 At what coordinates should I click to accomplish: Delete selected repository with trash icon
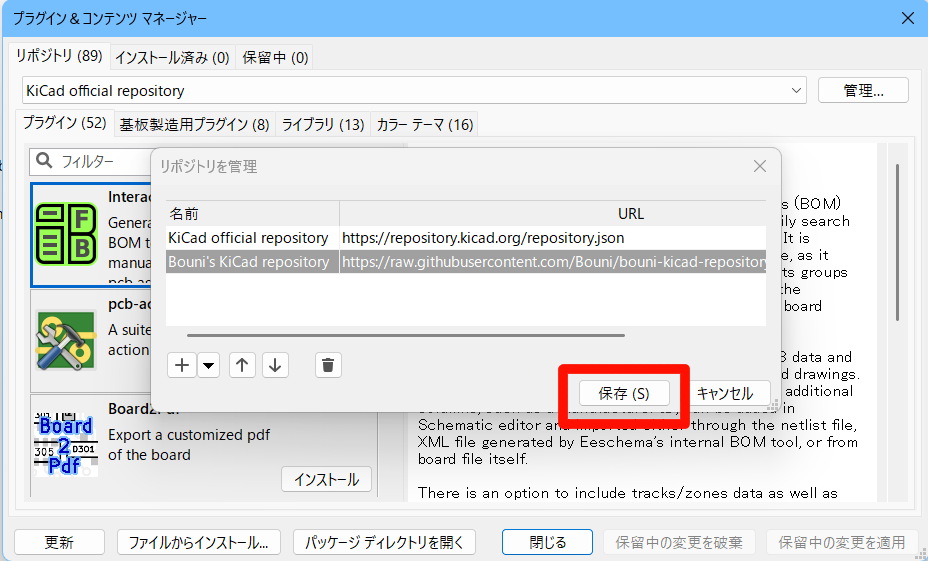[x=328, y=365]
